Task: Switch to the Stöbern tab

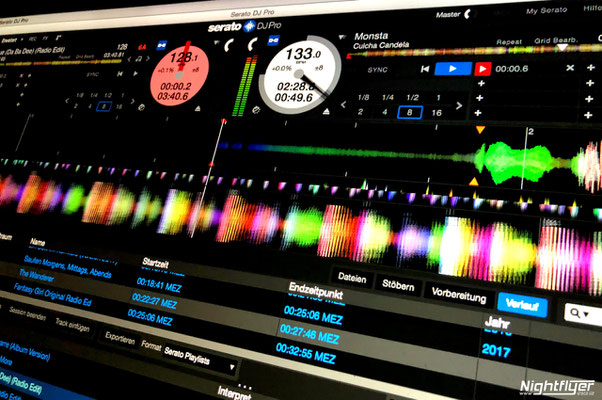Action: point(398,286)
